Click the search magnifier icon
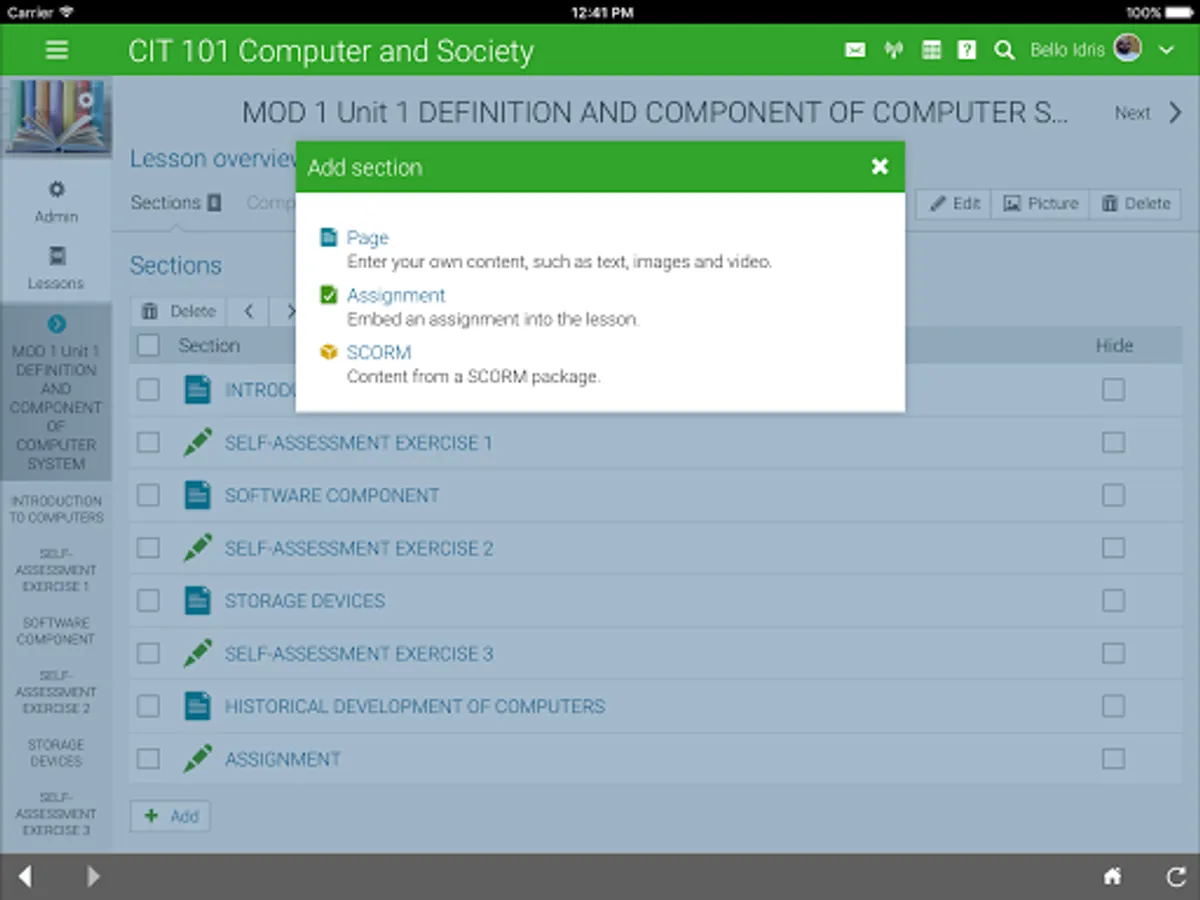 click(x=1005, y=50)
